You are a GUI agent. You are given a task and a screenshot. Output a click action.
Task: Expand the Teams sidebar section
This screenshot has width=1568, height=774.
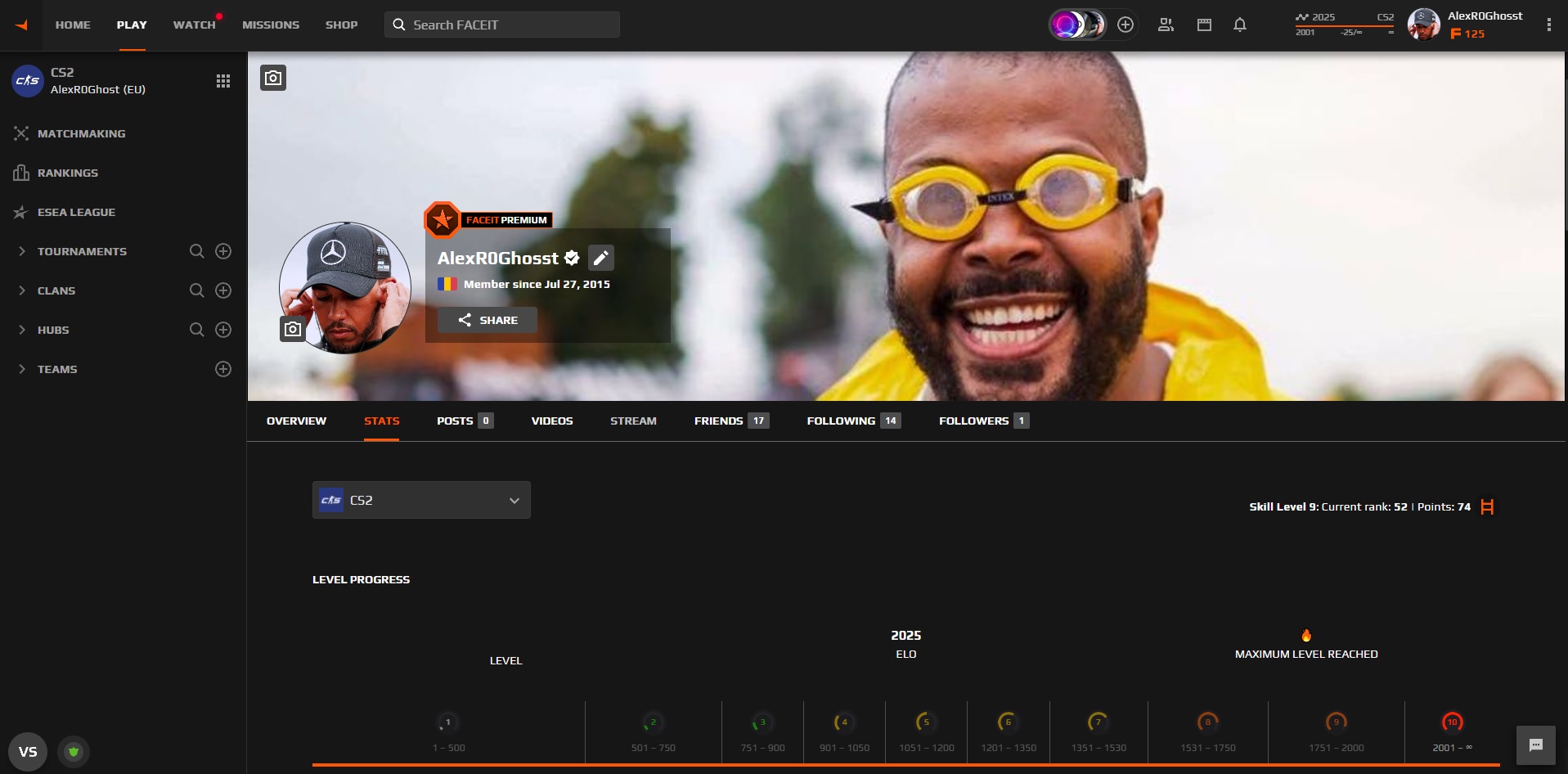(22, 369)
